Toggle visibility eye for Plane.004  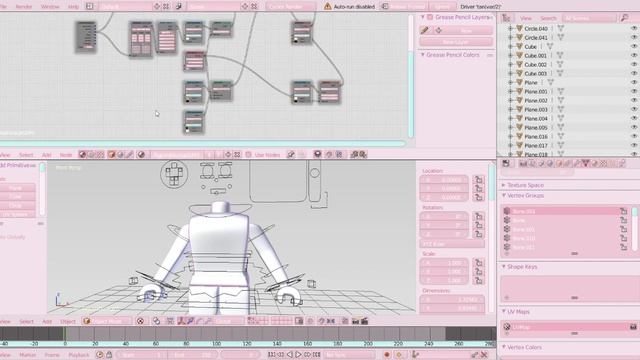634,118
